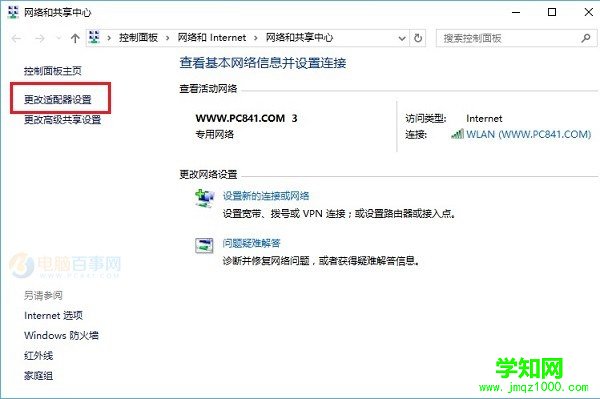Click the WWW.PC841.COM 3 network name
Screen dimensions: 600x399
pyautogui.click(x=246, y=118)
